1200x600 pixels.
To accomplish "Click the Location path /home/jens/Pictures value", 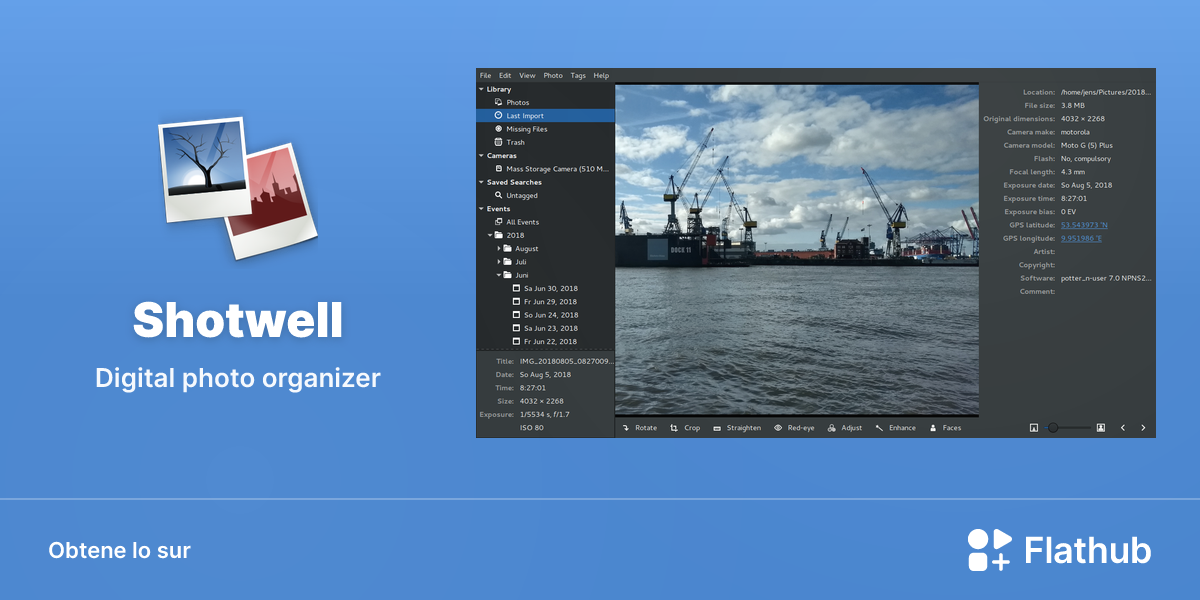I will pyautogui.click(x=1106, y=92).
